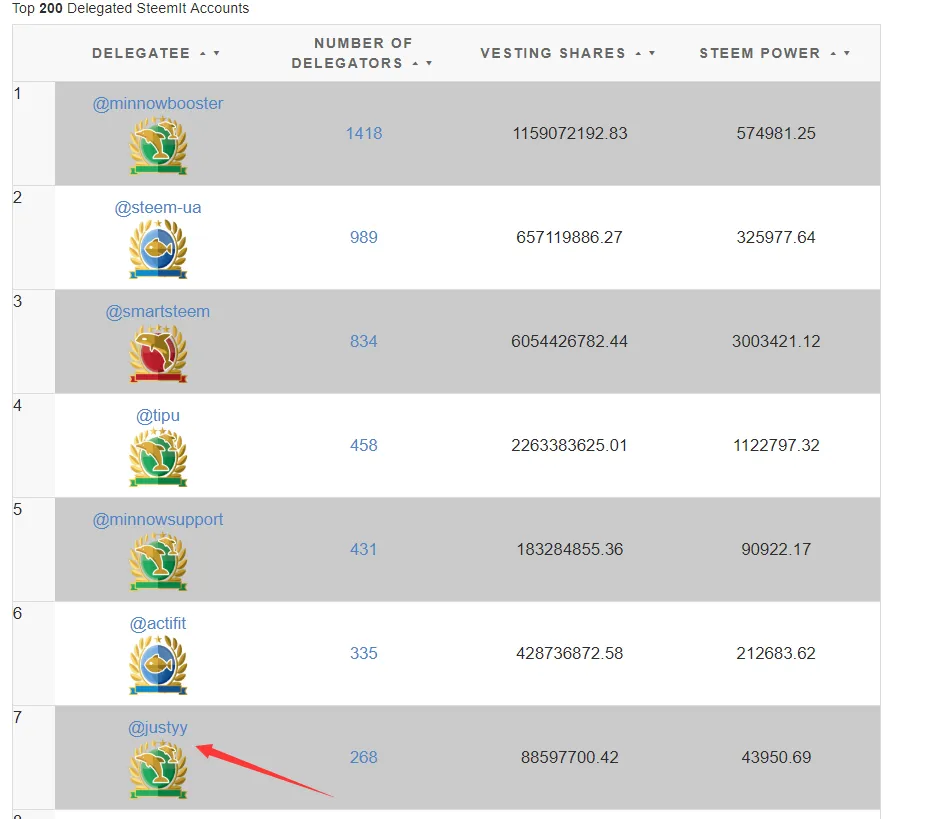Select steem power value 1122797.32

776,445
